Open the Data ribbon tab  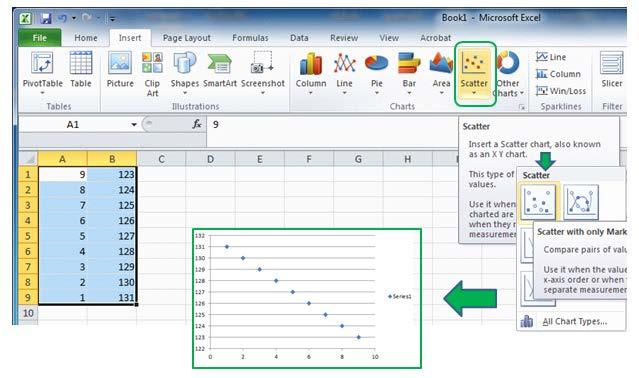pos(299,38)
